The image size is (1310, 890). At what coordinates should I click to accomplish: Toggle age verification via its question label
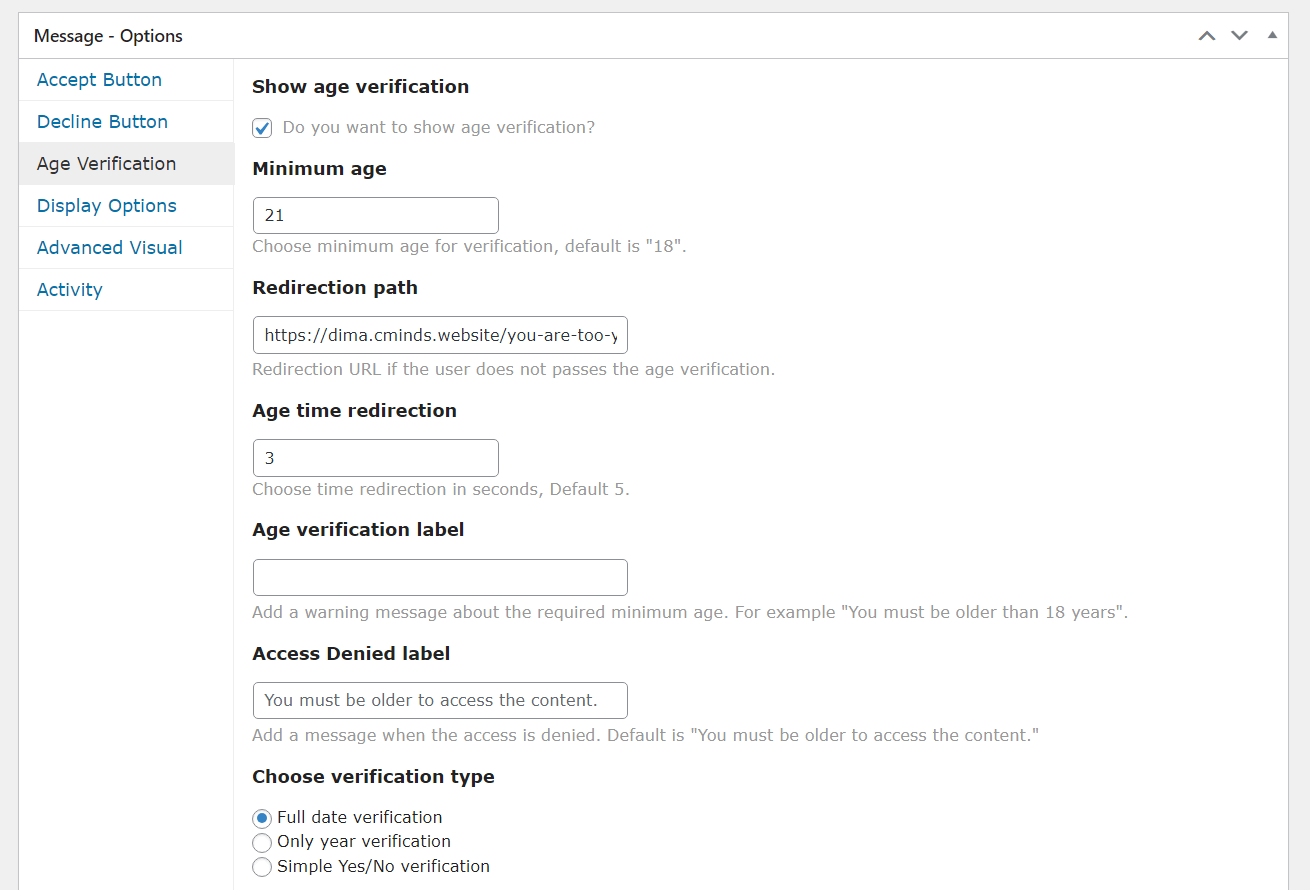437,127
